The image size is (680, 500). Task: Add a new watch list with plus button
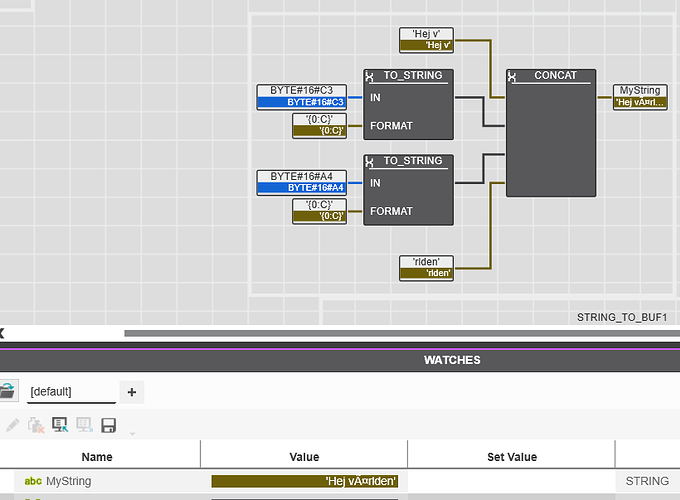131,392
